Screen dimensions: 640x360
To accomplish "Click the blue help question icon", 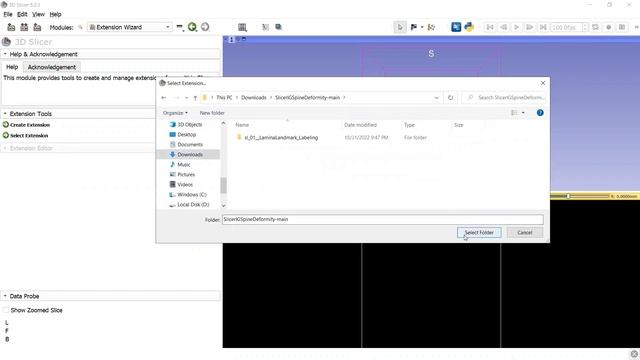I will [x=540, y=113].
